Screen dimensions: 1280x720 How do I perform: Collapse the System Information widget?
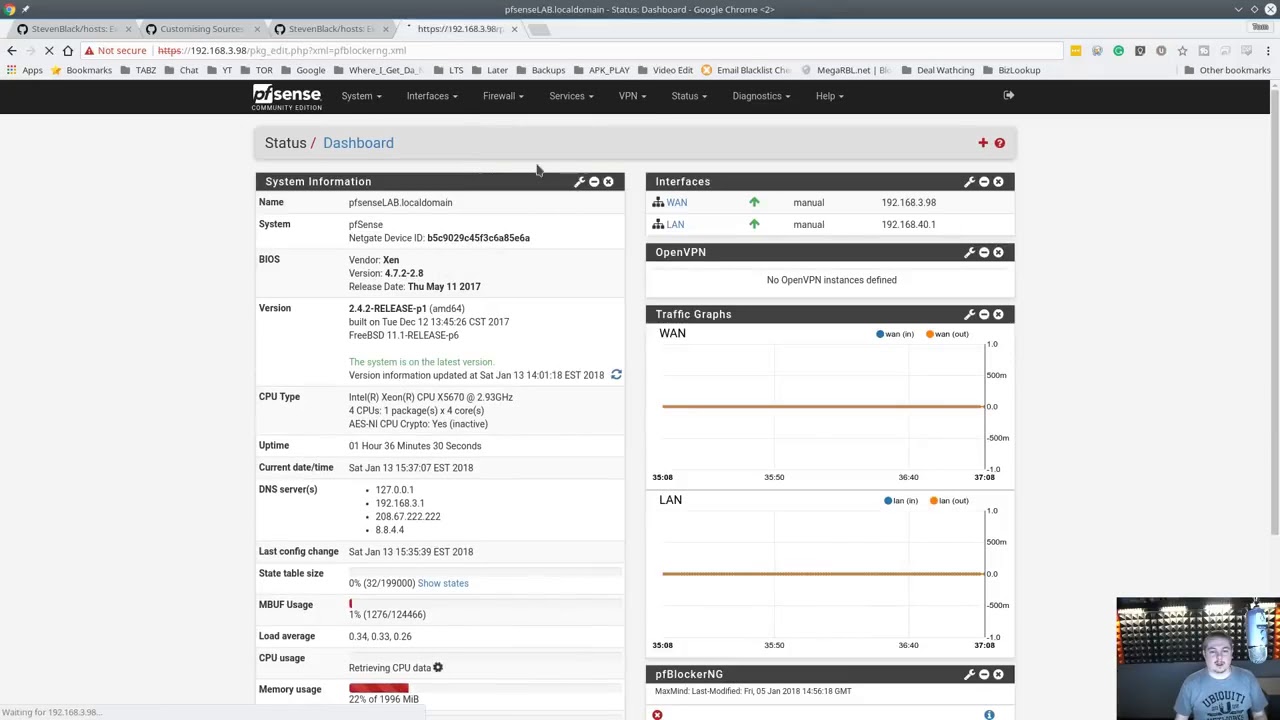(594, 182)
